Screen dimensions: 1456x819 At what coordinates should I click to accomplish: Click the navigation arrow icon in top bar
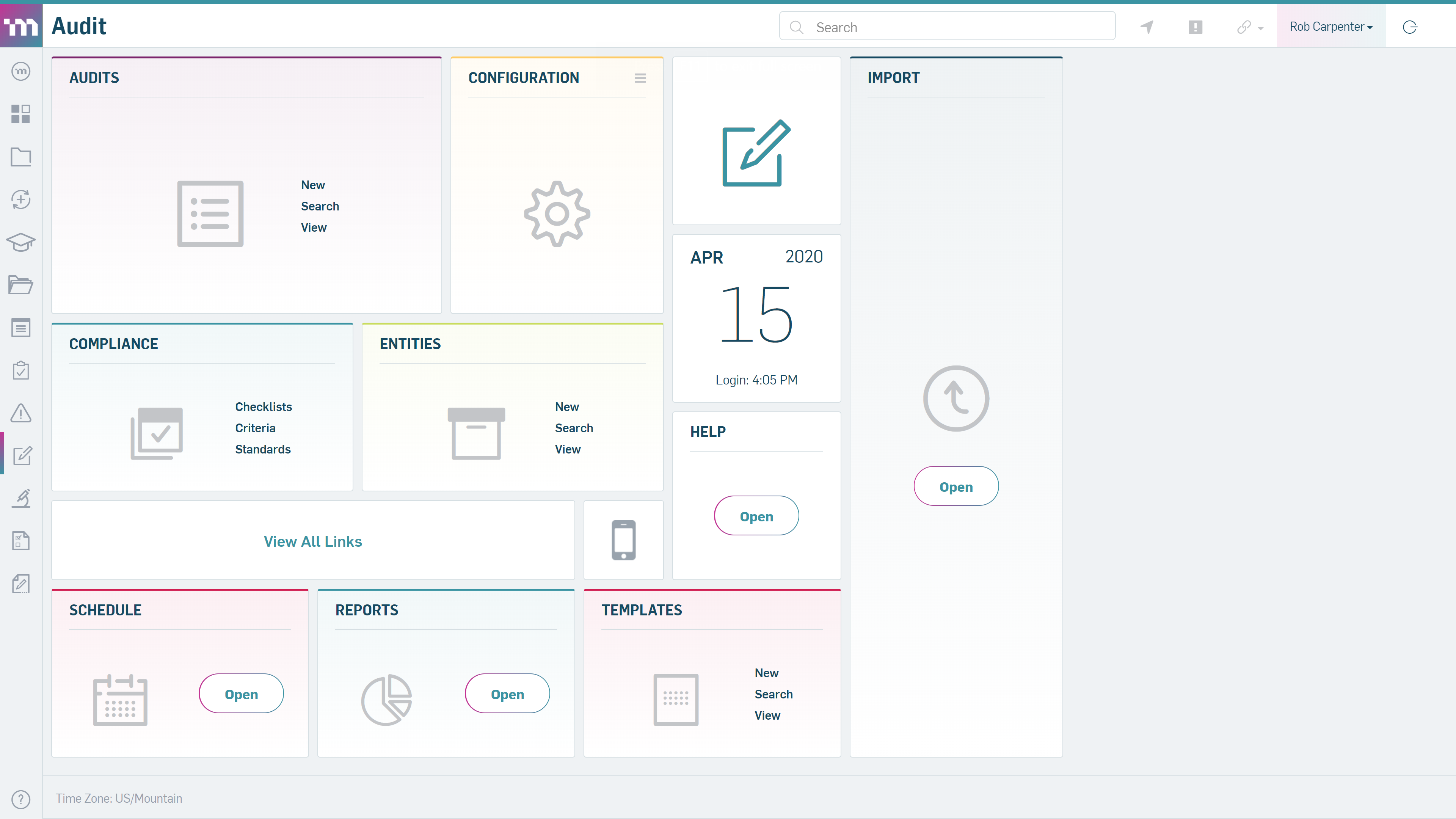click(x=1147, y=27)
